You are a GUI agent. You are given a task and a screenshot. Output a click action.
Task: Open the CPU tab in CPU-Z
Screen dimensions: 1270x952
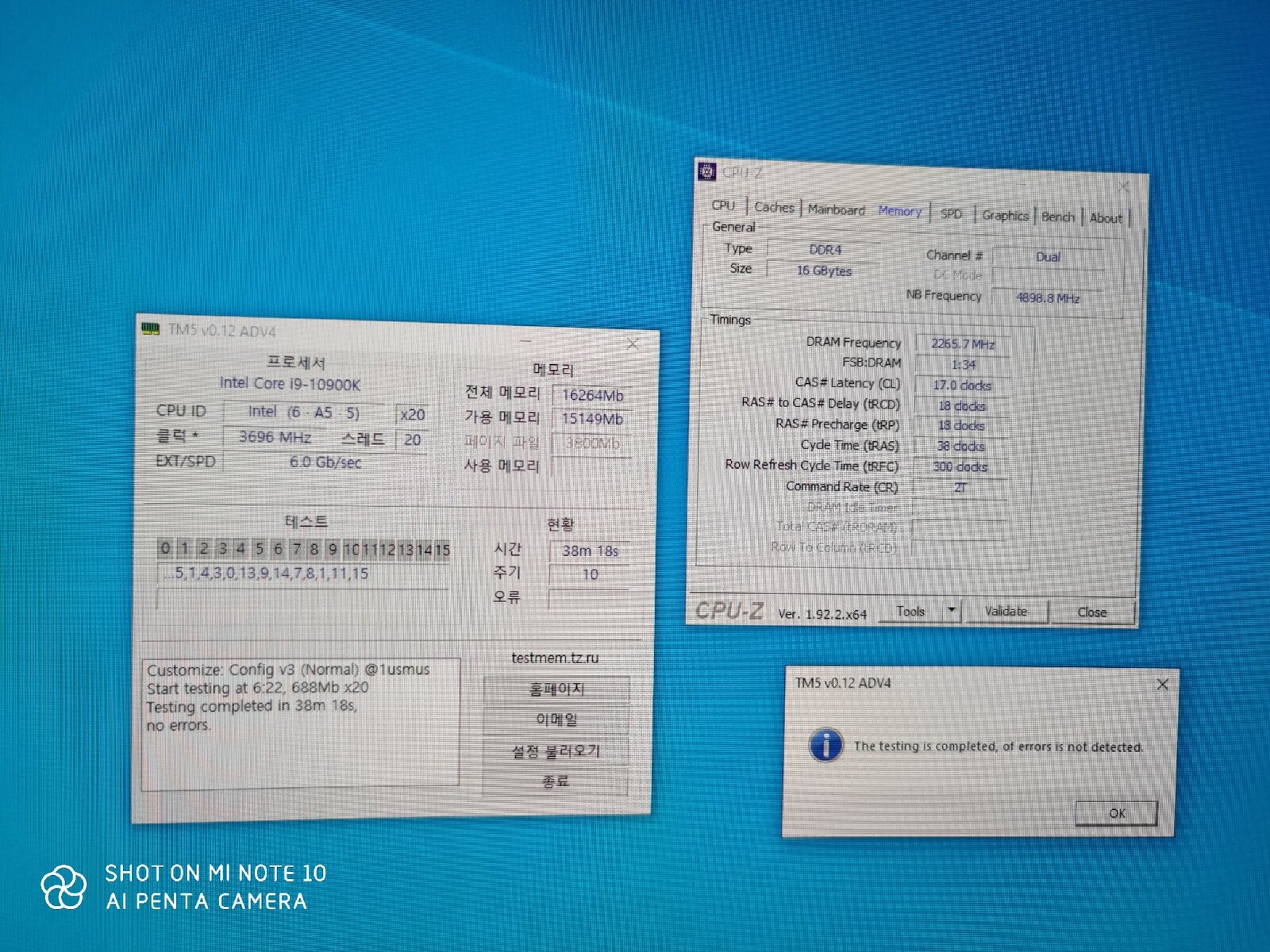click(723, 205)
